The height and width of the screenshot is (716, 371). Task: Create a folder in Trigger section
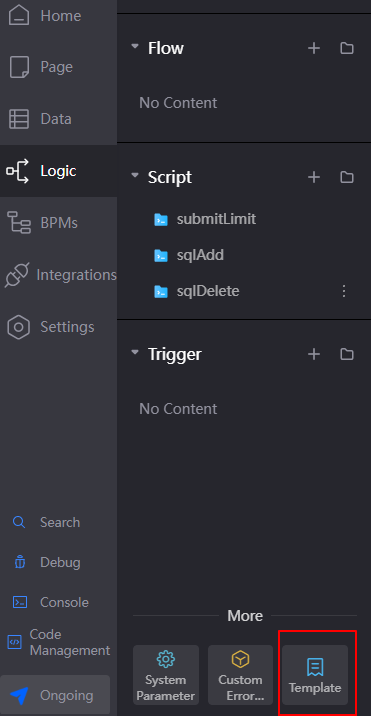click(x=347, y=354)
